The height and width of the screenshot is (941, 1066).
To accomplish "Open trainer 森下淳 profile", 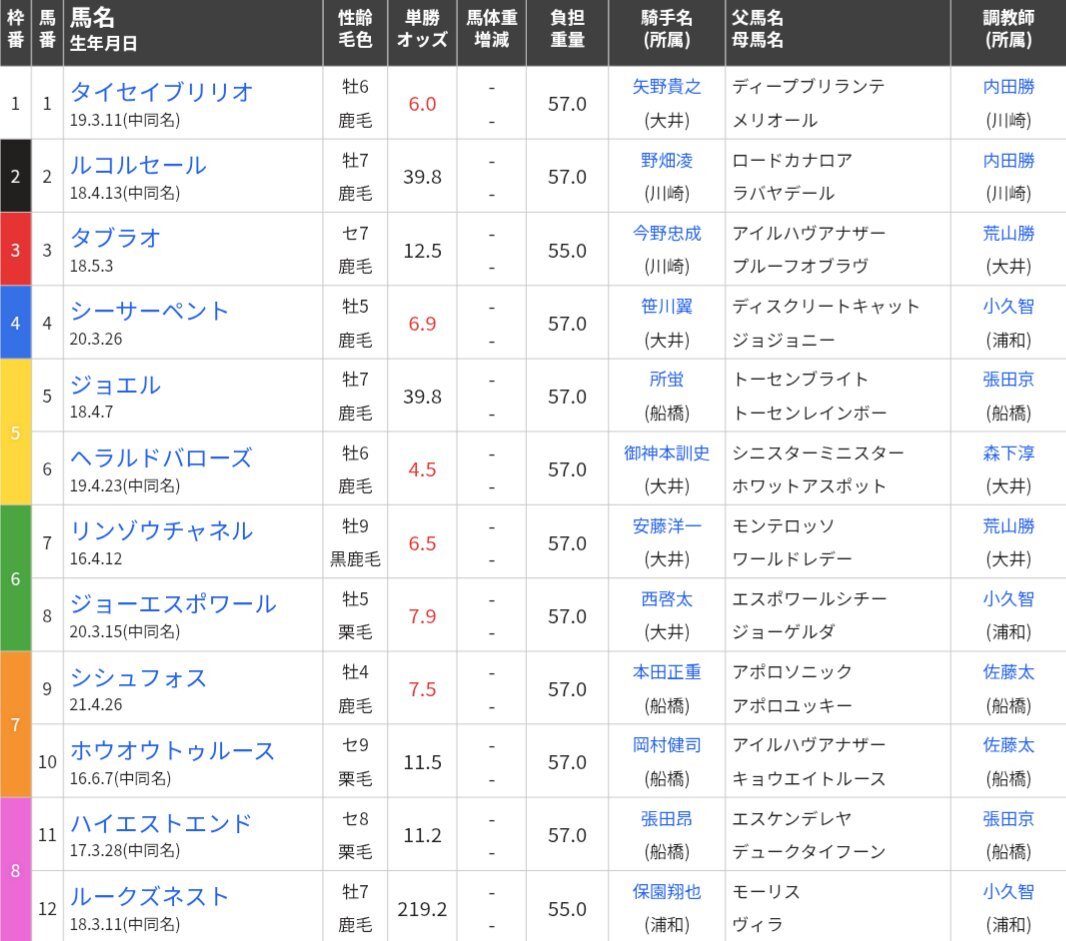I will [x=1008, y=453].
